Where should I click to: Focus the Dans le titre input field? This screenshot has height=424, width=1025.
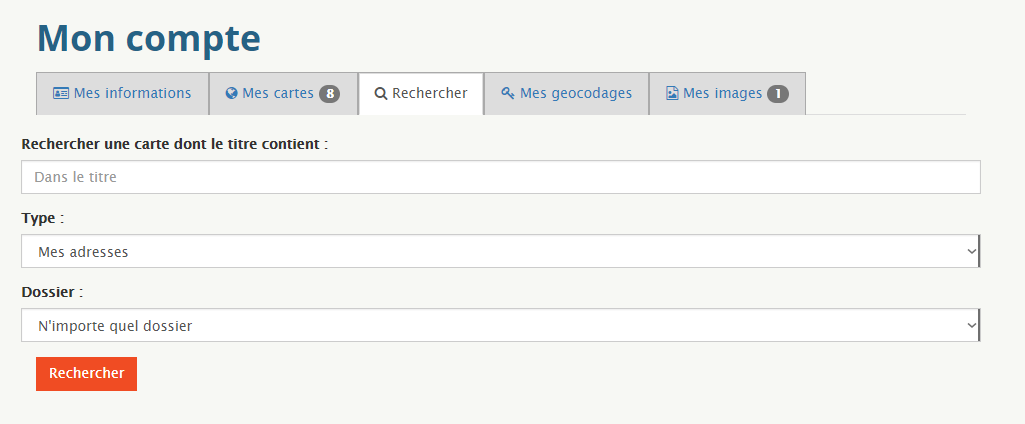[x=501, y=177]
